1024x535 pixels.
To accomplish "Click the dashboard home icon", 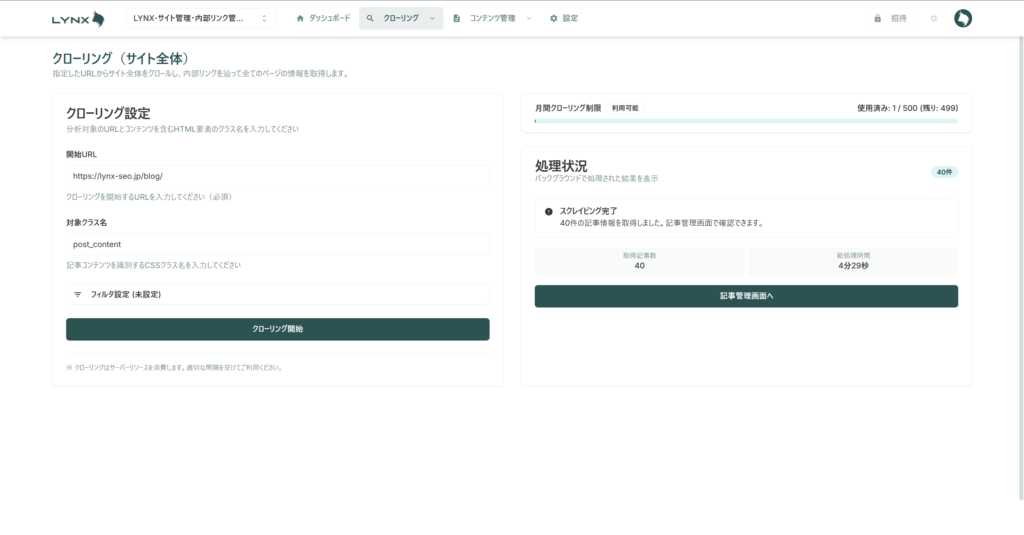I will pyautogui.click(x=300, y=18).
